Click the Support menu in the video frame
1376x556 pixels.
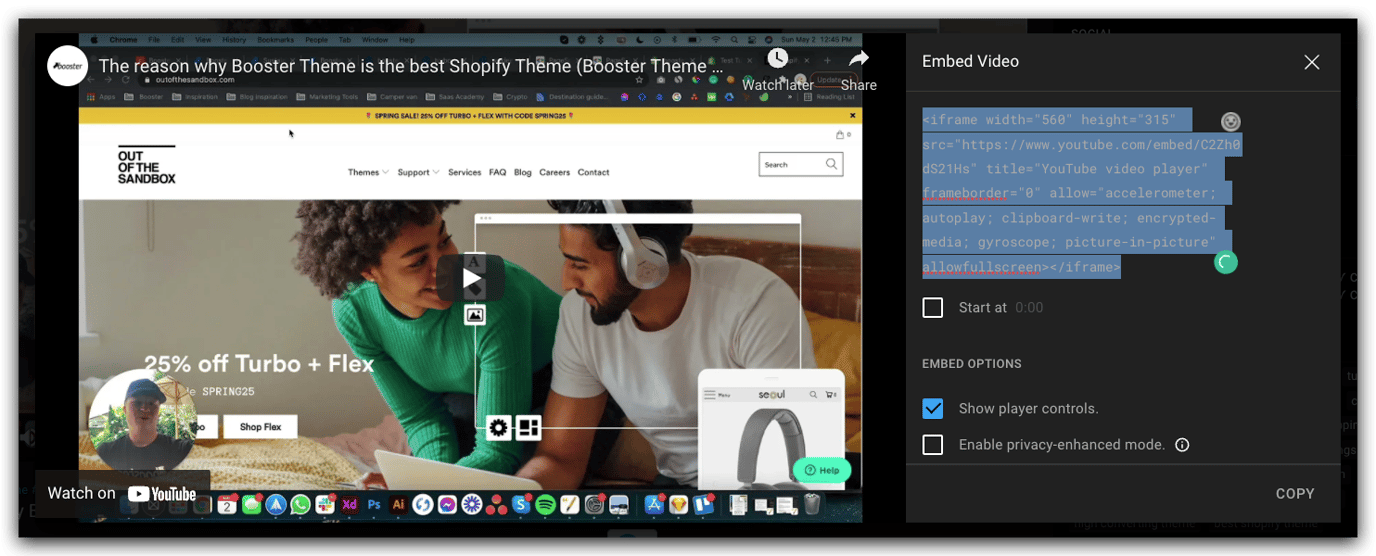418,172
